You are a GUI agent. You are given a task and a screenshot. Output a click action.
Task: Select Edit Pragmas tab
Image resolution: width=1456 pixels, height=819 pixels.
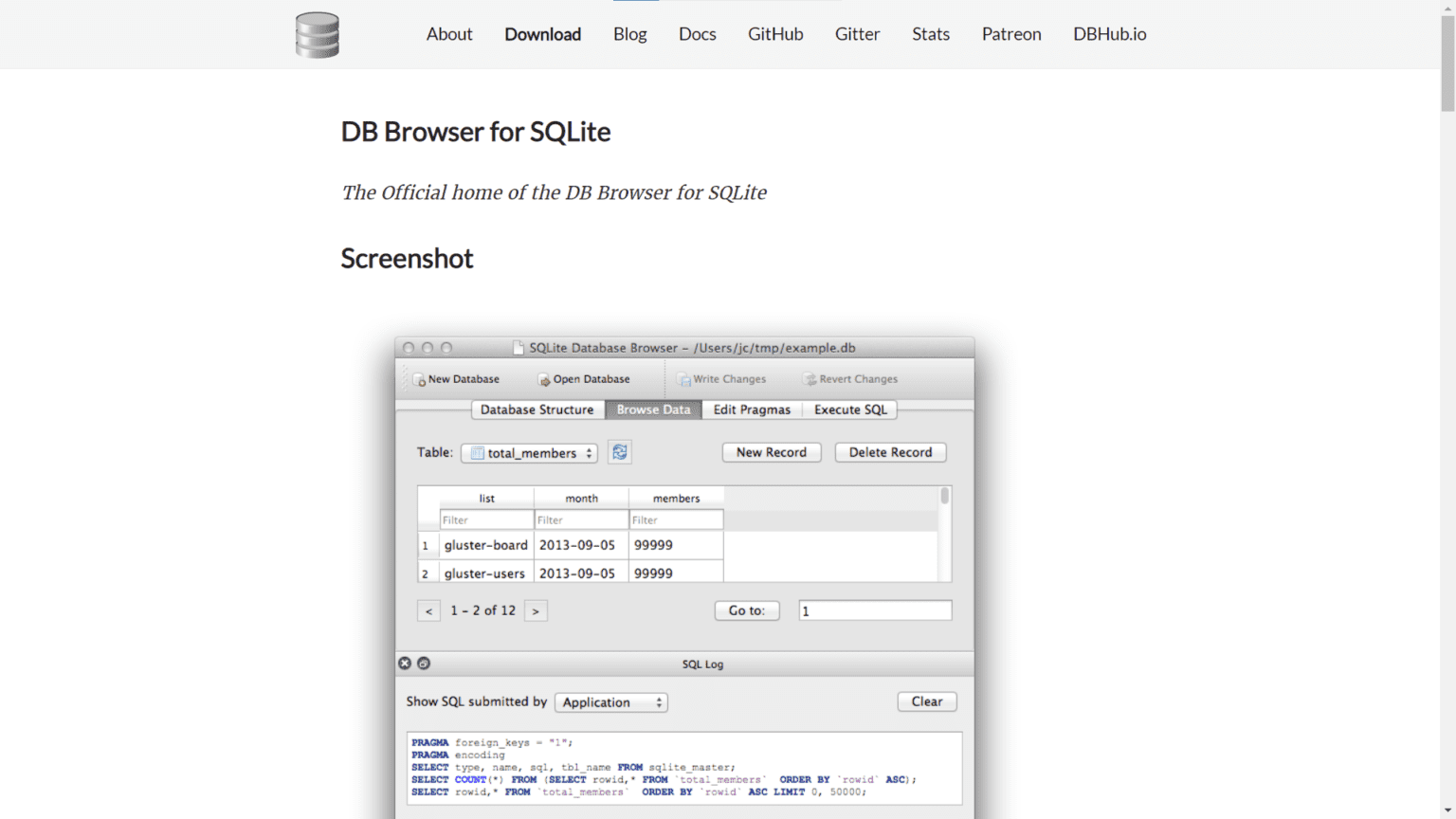click(751, 409)
